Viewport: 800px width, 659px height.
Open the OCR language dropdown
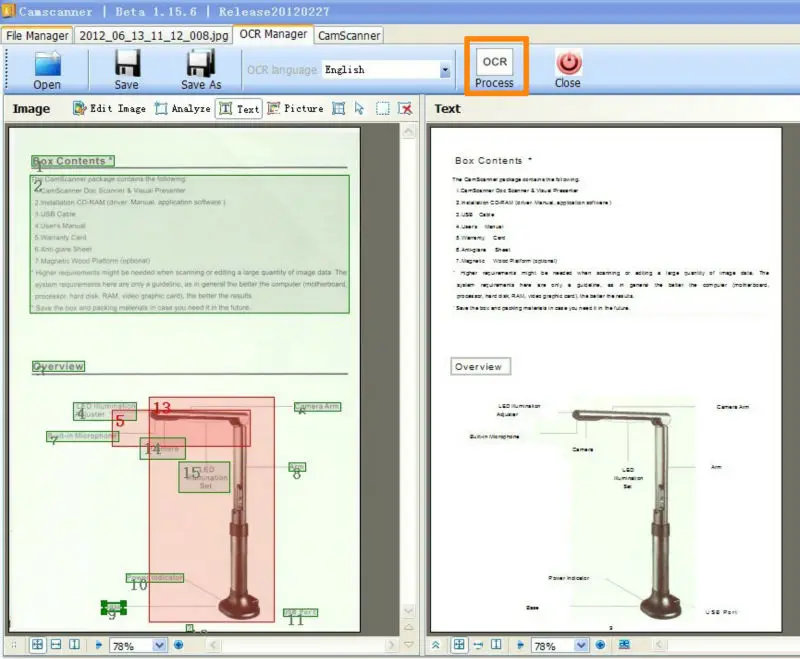445,70
